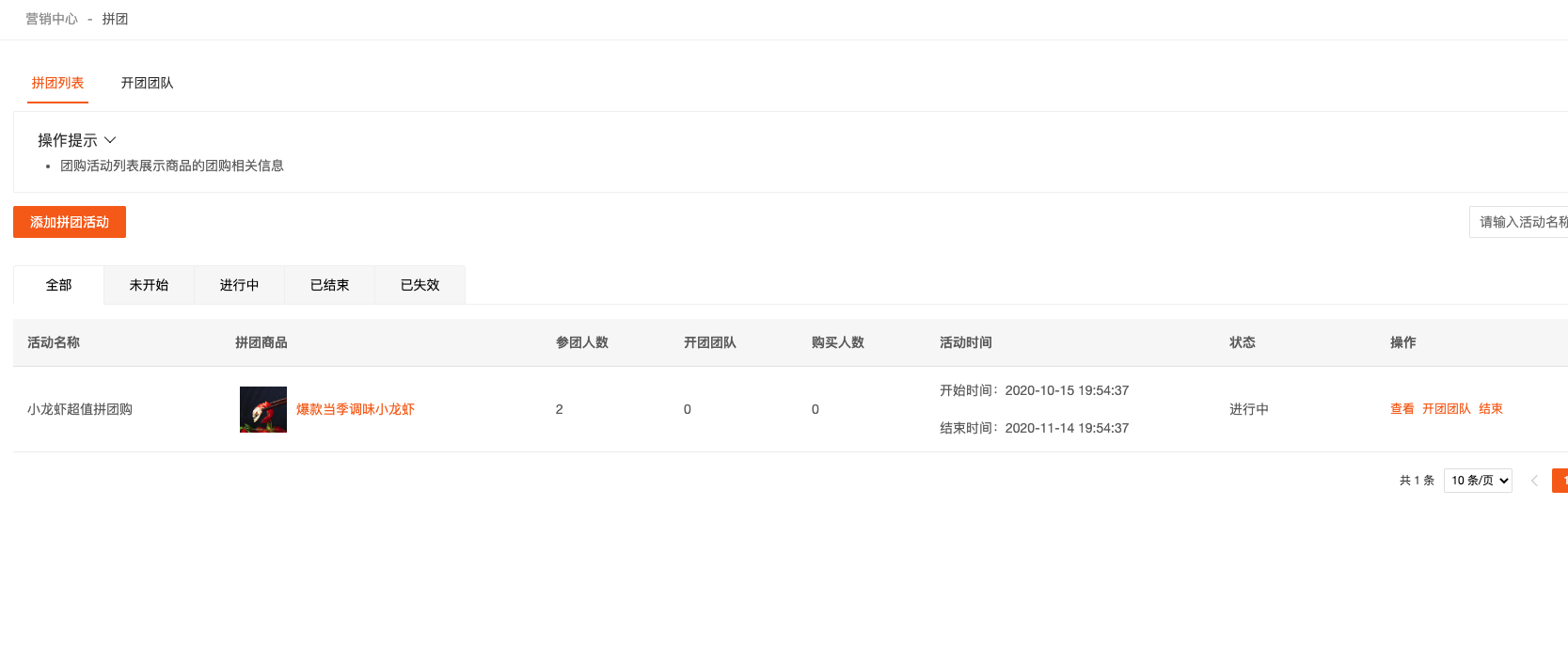
Task: Select the 已失效 filter tab
Action: [x=420, y=285]
